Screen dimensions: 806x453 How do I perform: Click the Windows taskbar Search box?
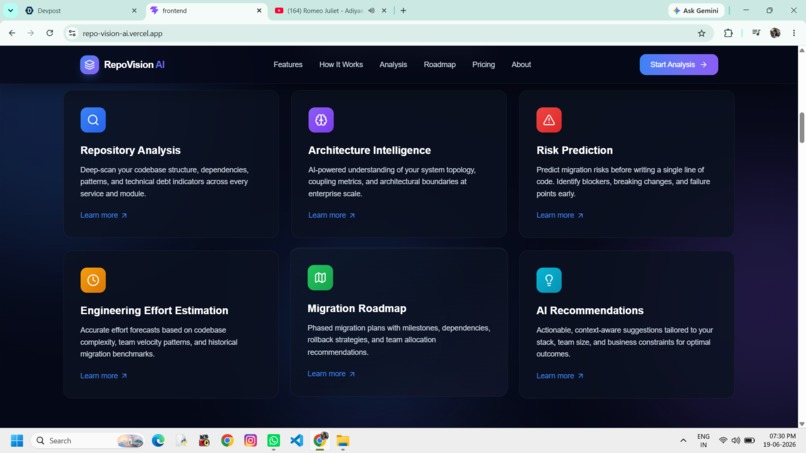(88, 441)
